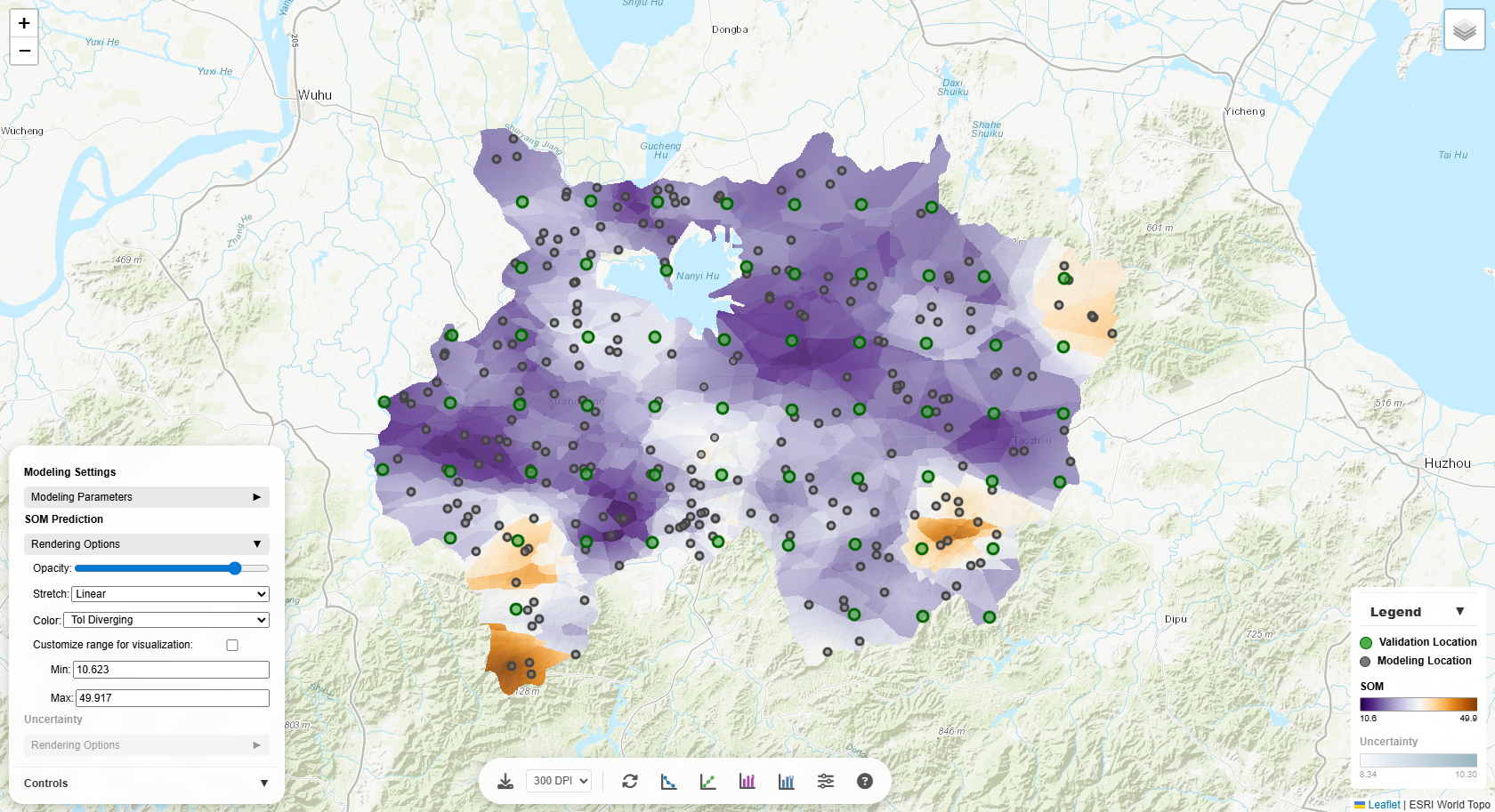The width and height of the screenshot is (1495, 812).
Task: Click the green Validation Location legend marker
Action: point(1366,642)
